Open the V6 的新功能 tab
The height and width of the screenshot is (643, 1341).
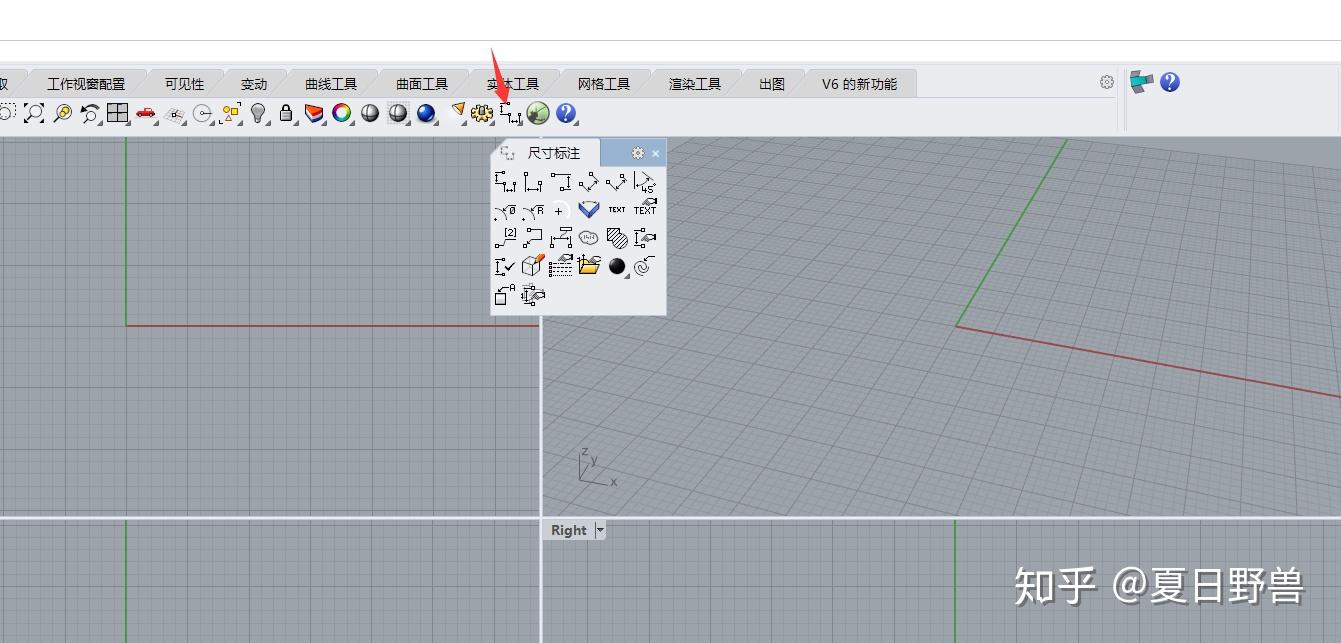click(860, 84)
